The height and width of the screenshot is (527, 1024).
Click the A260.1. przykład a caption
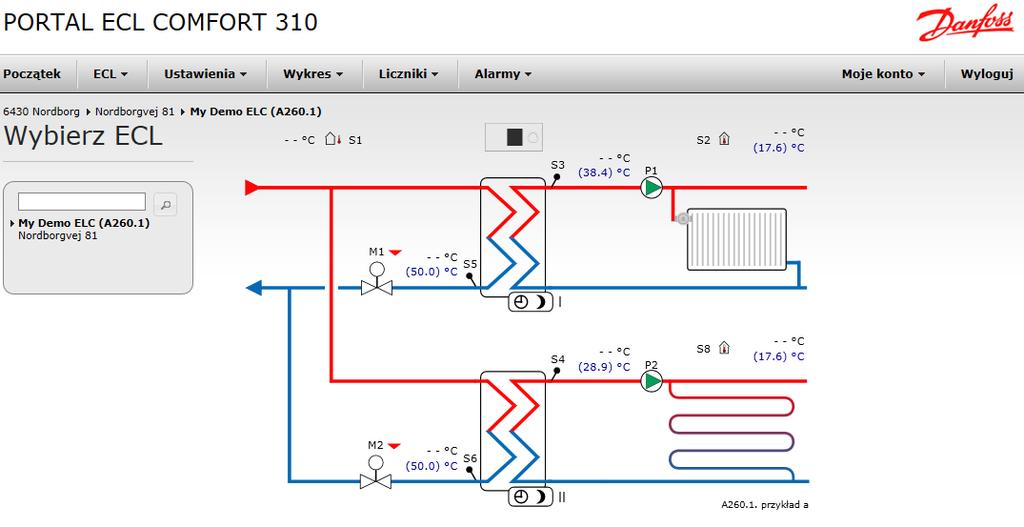click(x=765, y=505)
